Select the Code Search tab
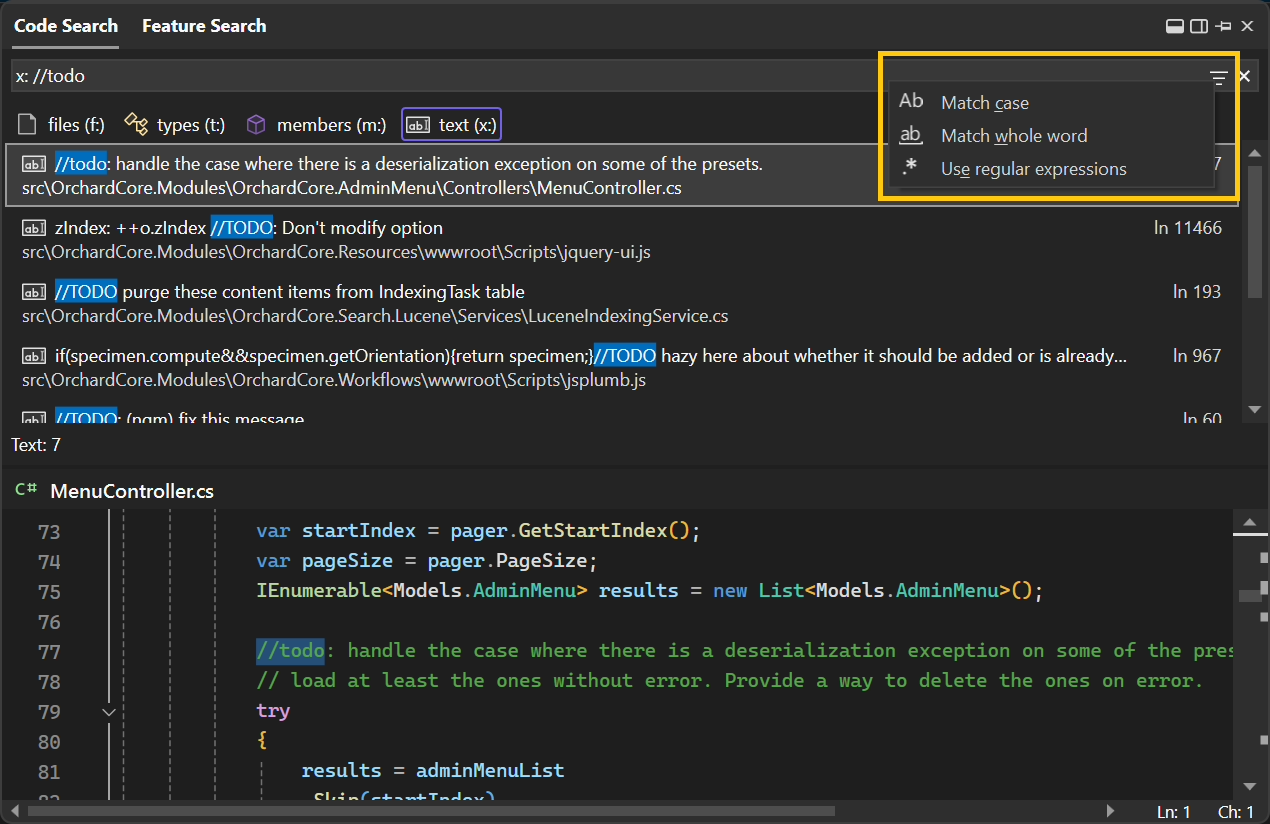The height and width of the screenshot is (824, 1270). point(66,26)
